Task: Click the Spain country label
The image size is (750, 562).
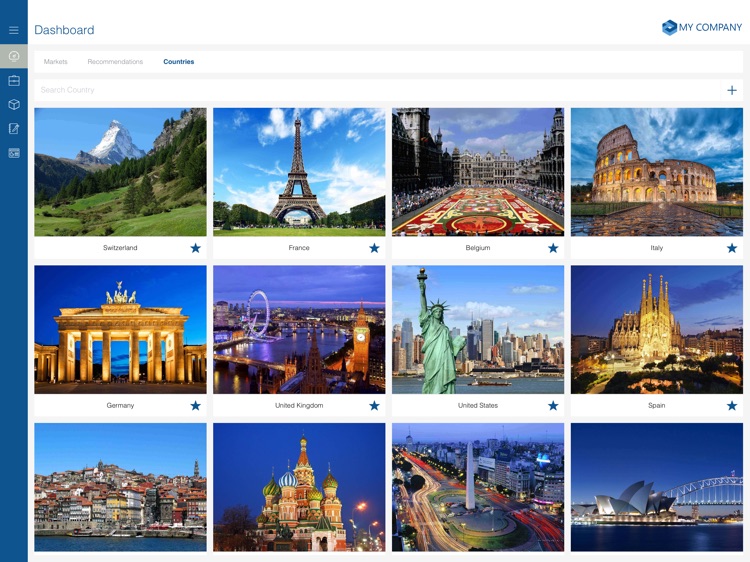Action: click(657, 405)
